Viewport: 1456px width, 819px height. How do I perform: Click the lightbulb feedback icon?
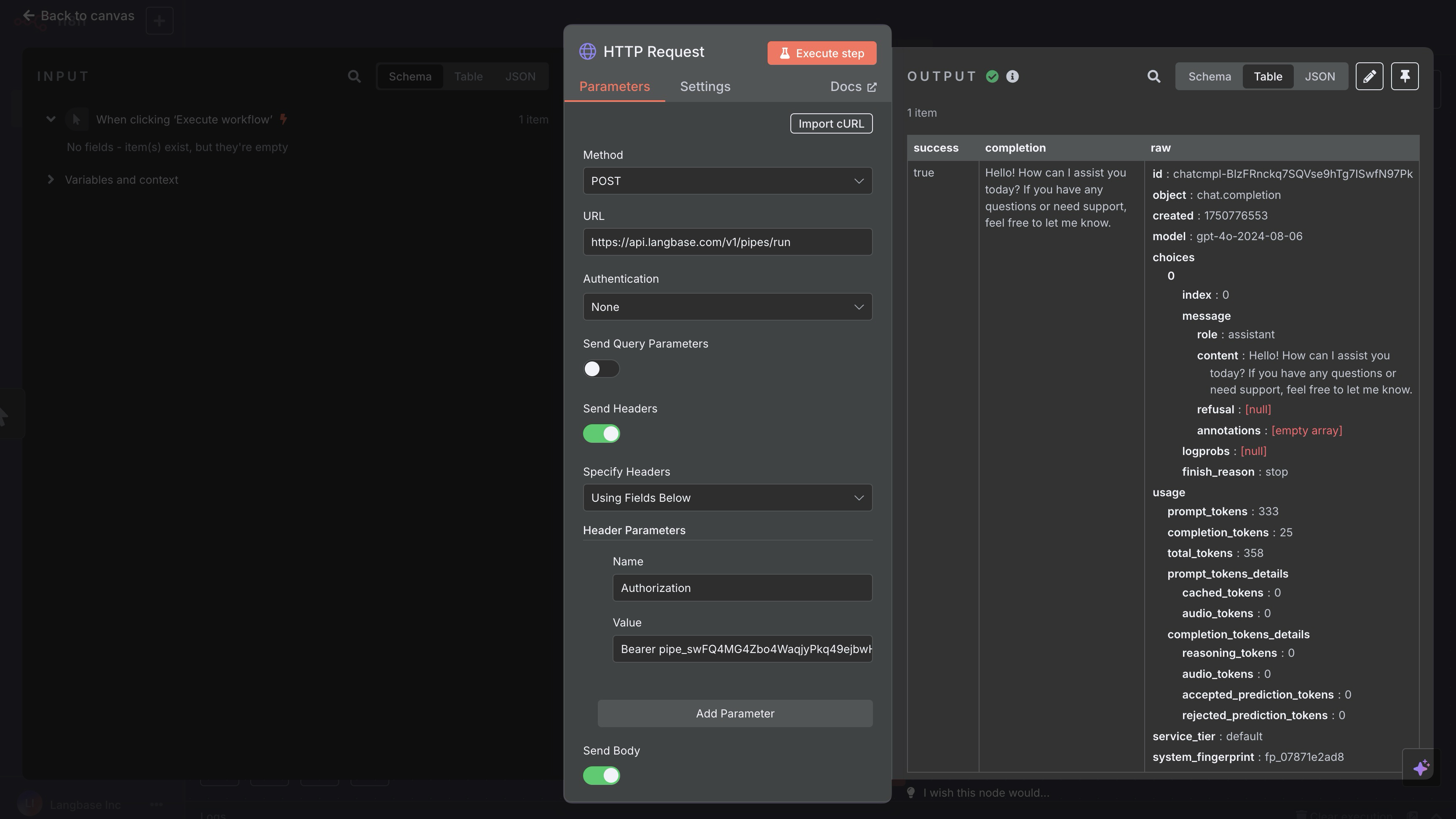(x=910, y=792)
